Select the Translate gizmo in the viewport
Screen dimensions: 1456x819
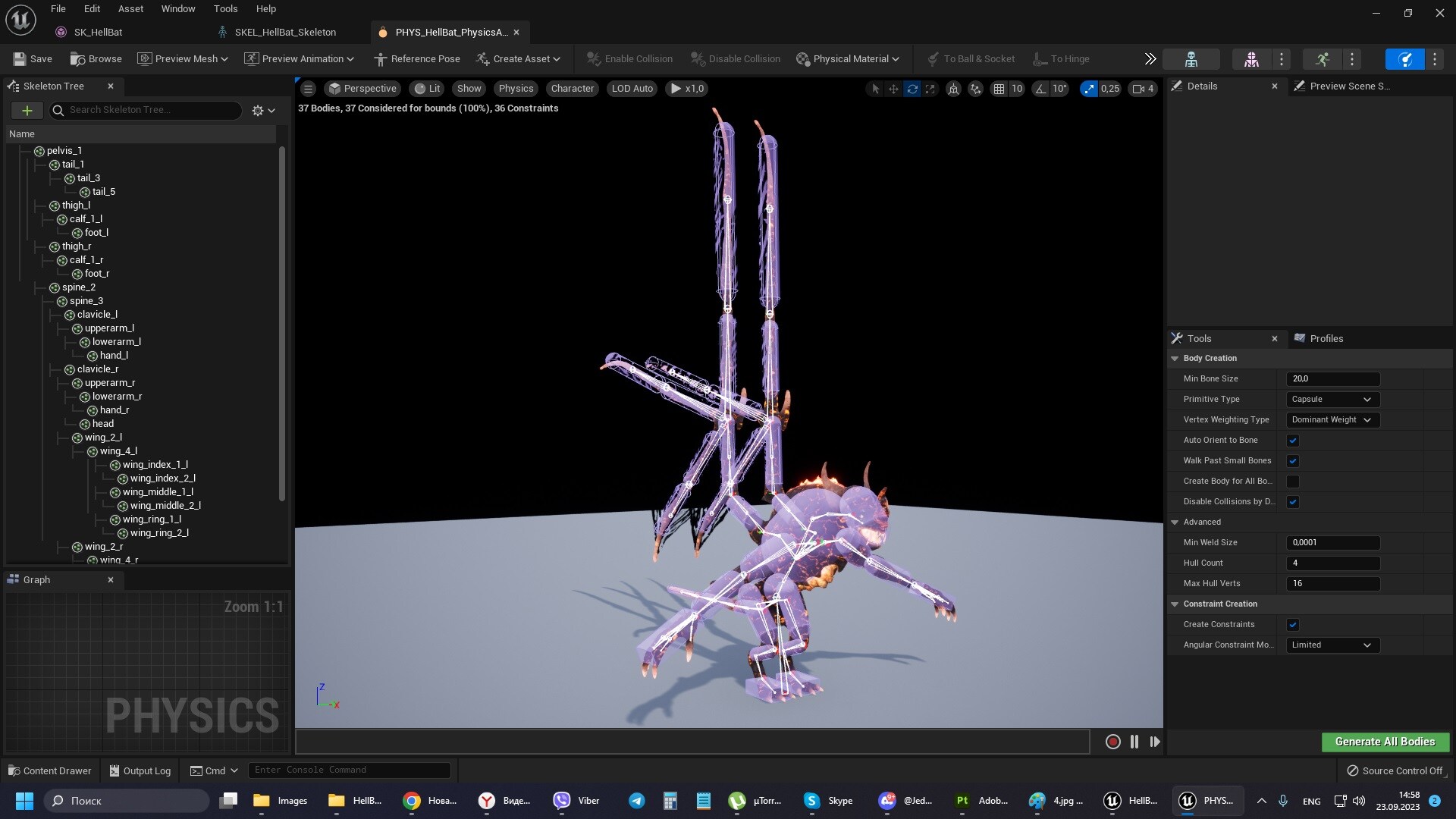pyautogui.click(x=894, y=89)
